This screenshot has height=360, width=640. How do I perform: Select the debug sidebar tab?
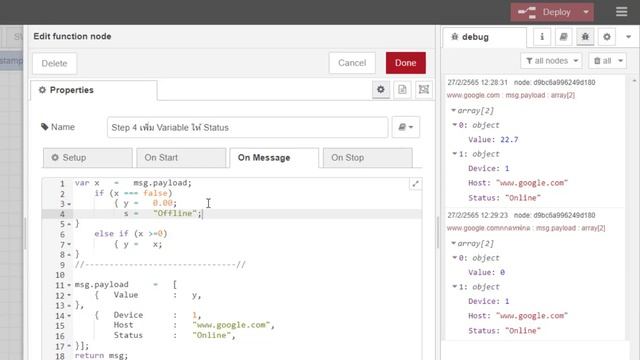click(x=484, y=37)
